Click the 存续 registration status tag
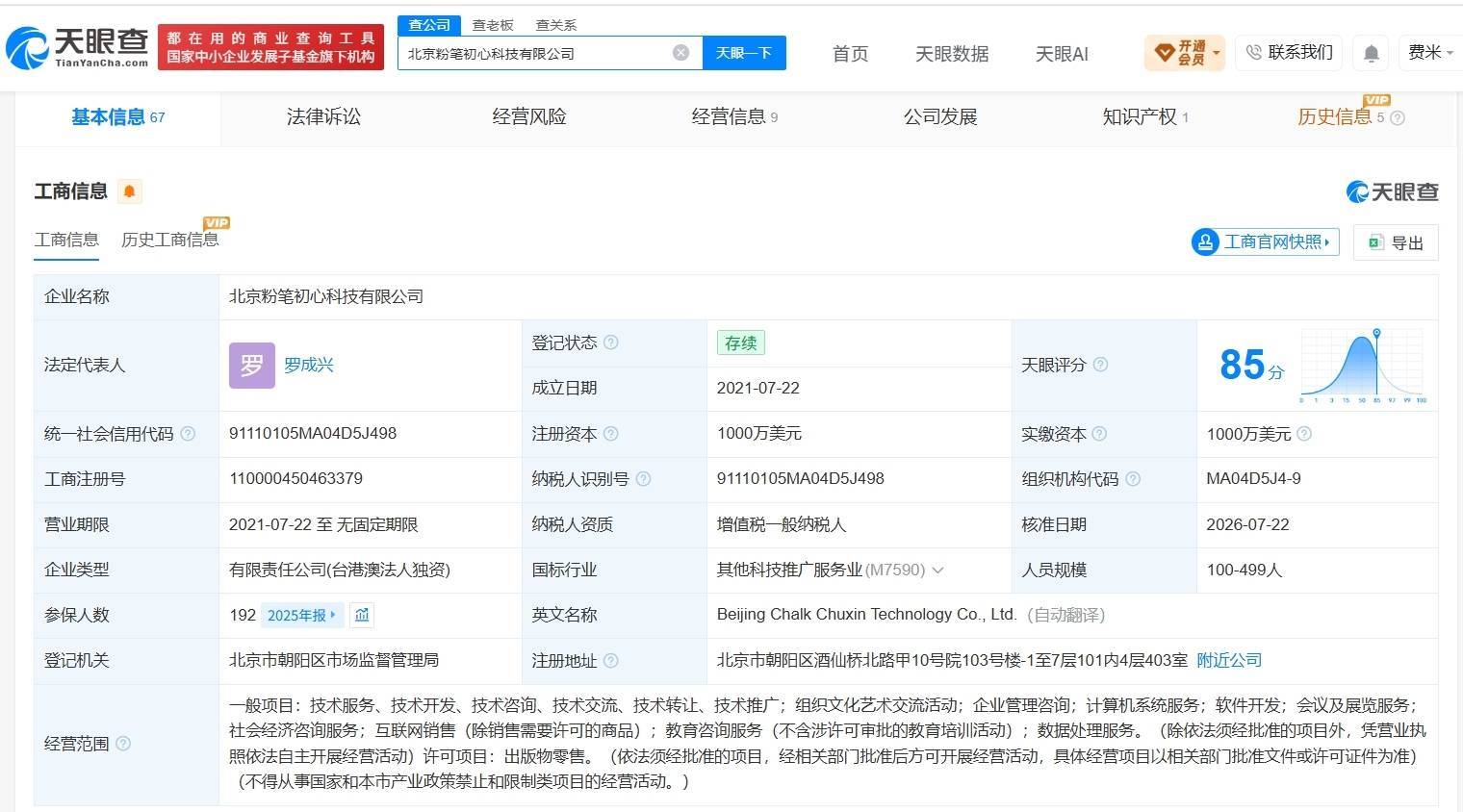Image resolution: width=1463 pixels, height=812 pixels. 741,343
